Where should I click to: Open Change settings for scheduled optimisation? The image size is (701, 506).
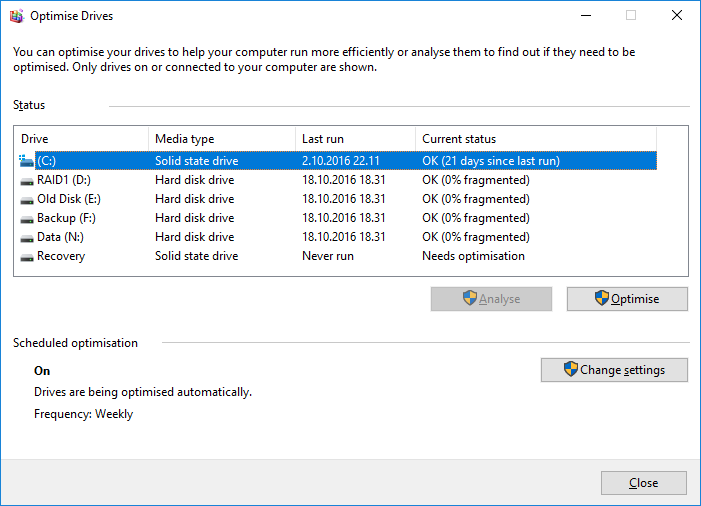(614, 370)
